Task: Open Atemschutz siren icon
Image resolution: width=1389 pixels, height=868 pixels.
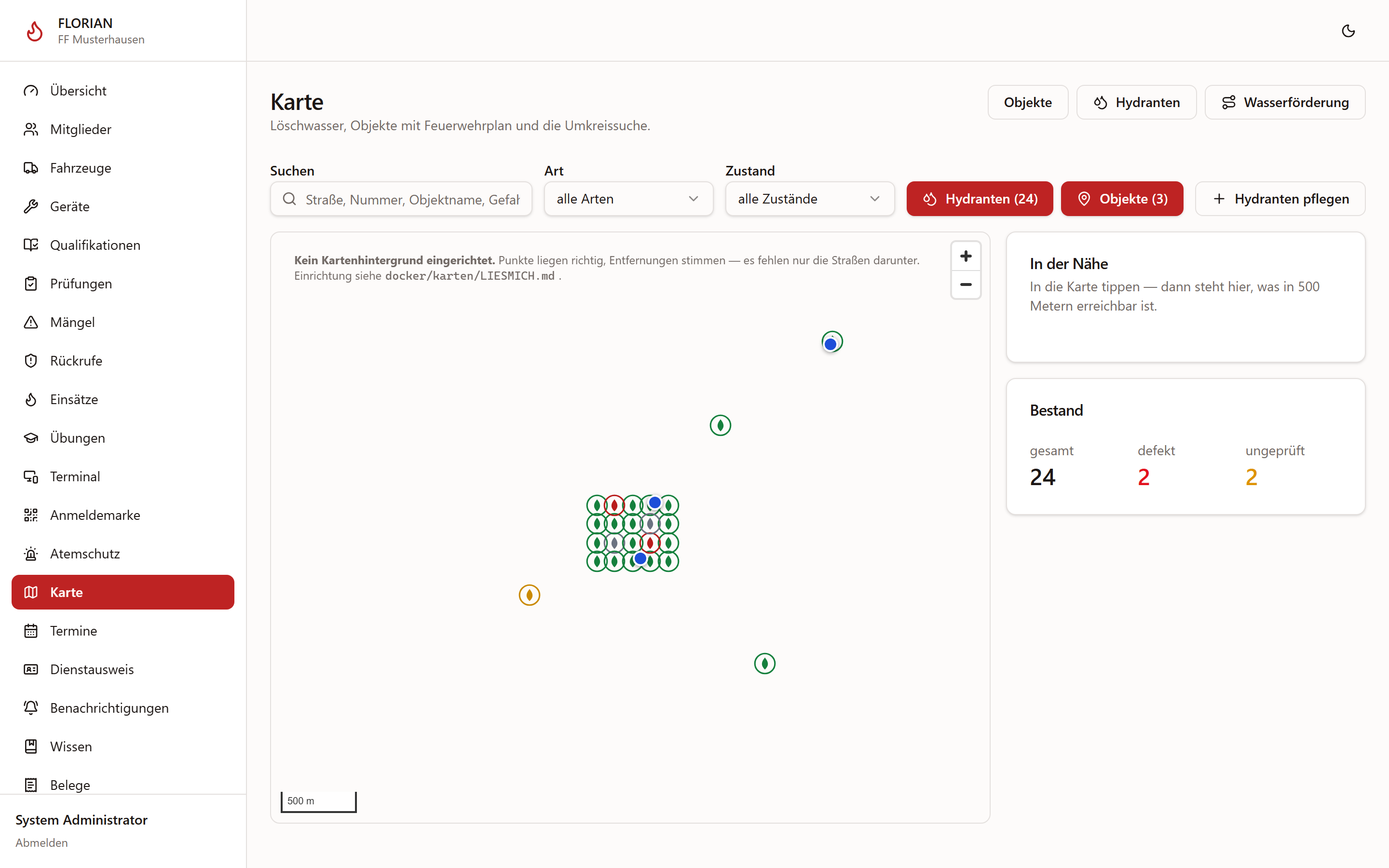Action: coord(31,554)
